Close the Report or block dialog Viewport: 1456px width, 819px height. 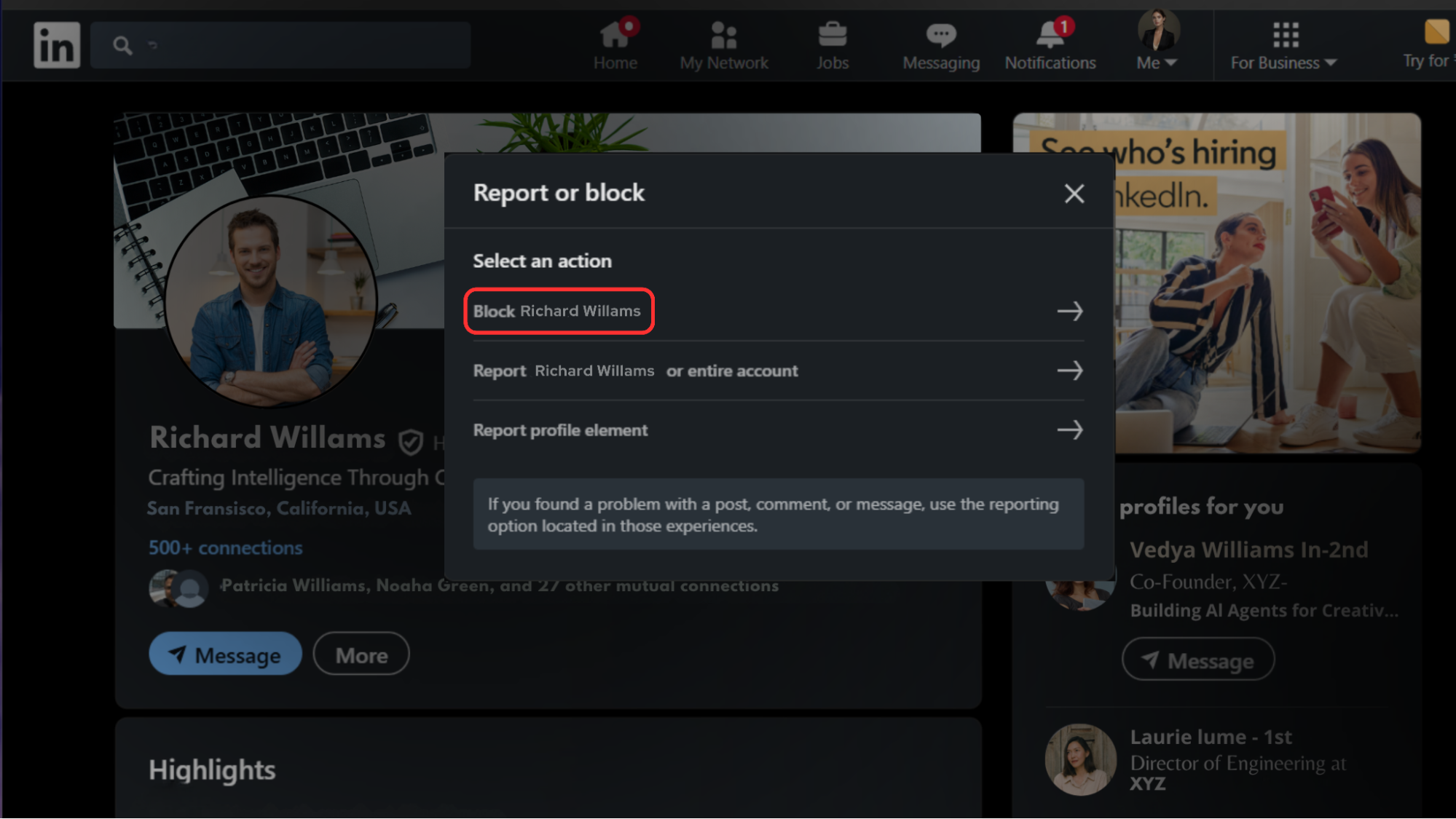[1074, 194]
